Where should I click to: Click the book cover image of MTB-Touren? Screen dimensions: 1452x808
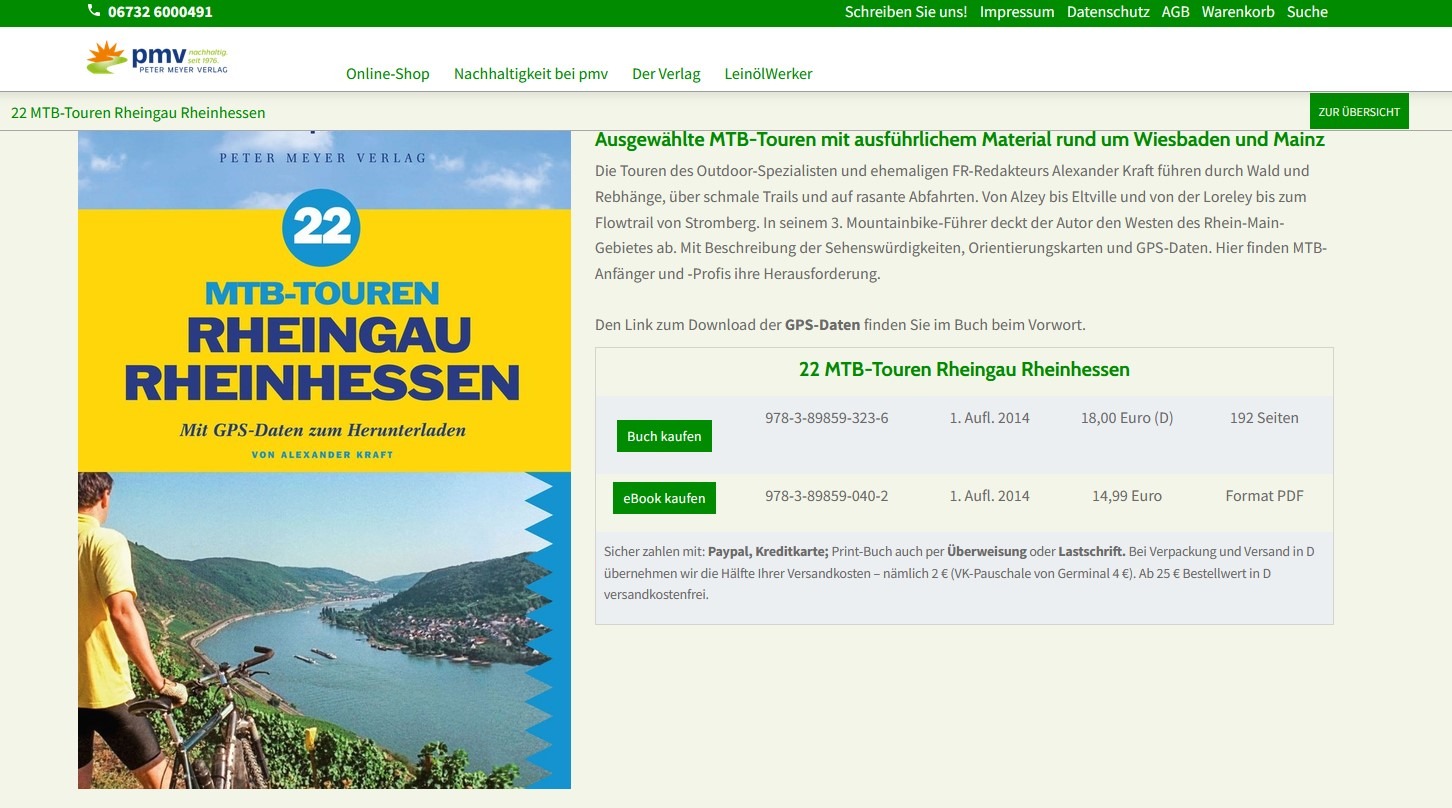(x=324, y=459)
